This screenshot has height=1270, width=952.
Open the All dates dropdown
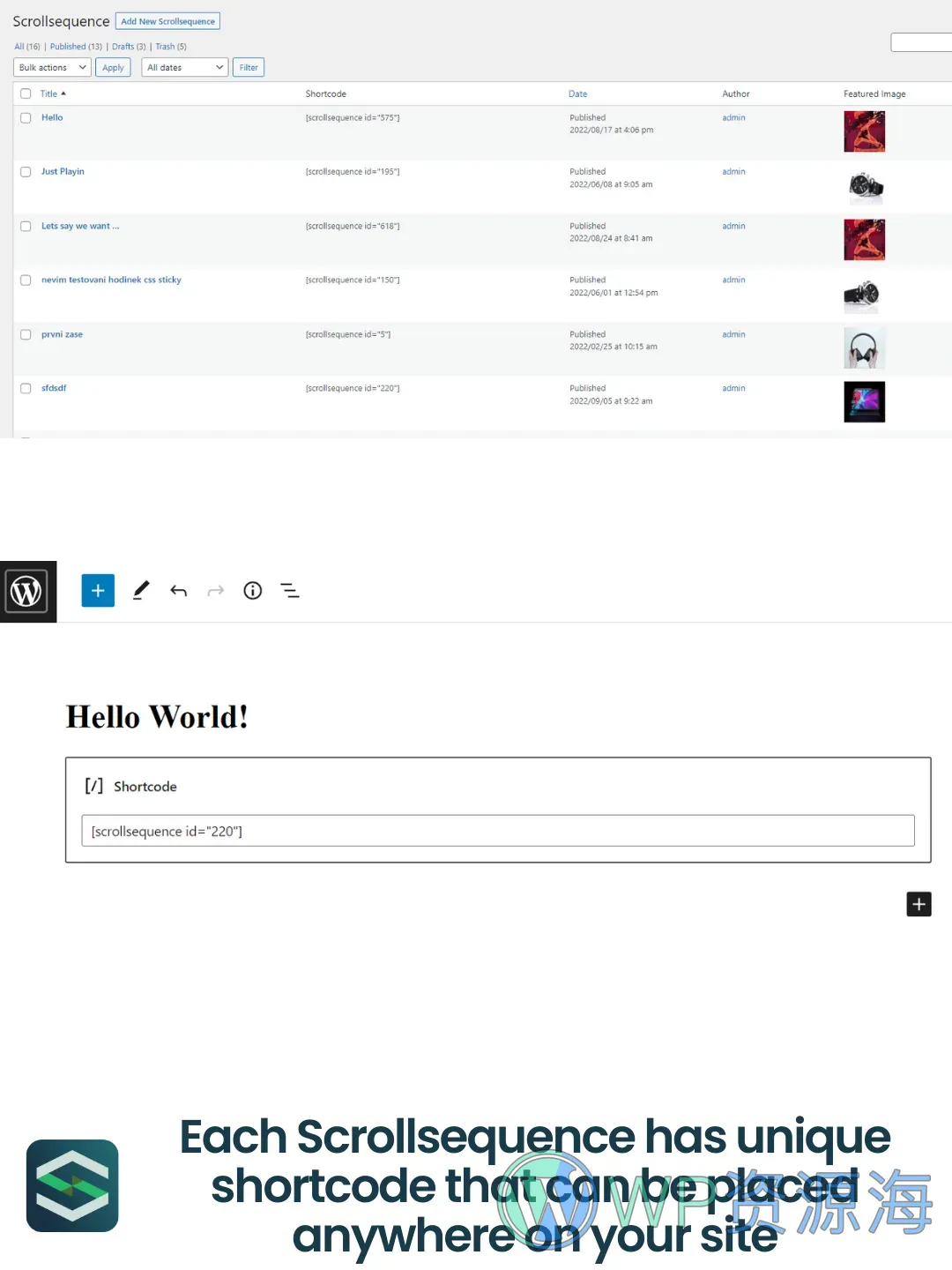(184, 68)
